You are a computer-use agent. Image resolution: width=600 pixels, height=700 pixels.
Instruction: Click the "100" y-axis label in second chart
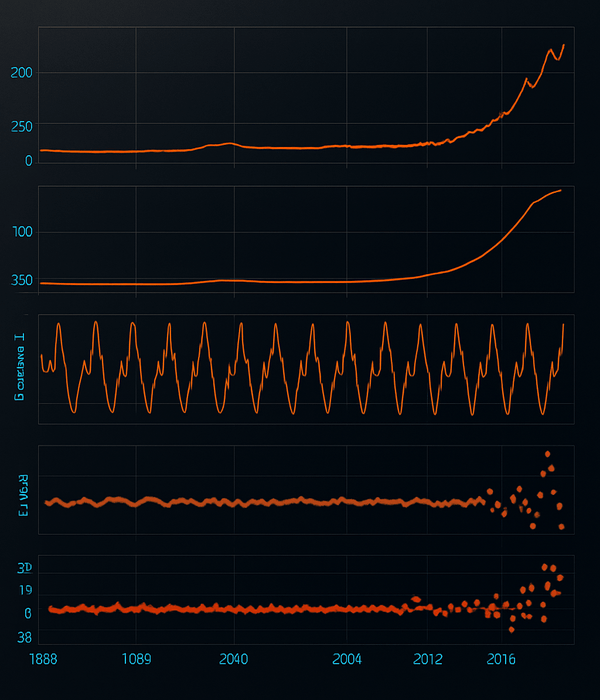[x=21, y=232]
